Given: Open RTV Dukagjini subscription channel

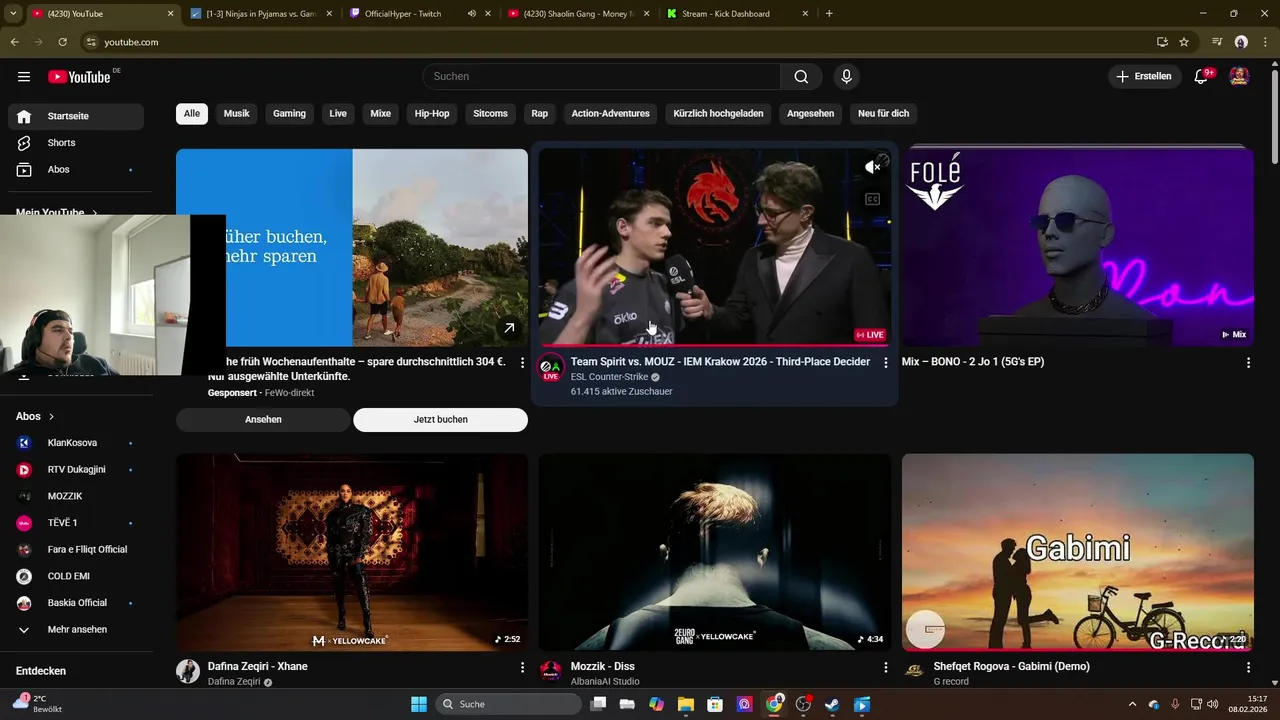Looking at the screenshot, I should (x=76, y=470).
